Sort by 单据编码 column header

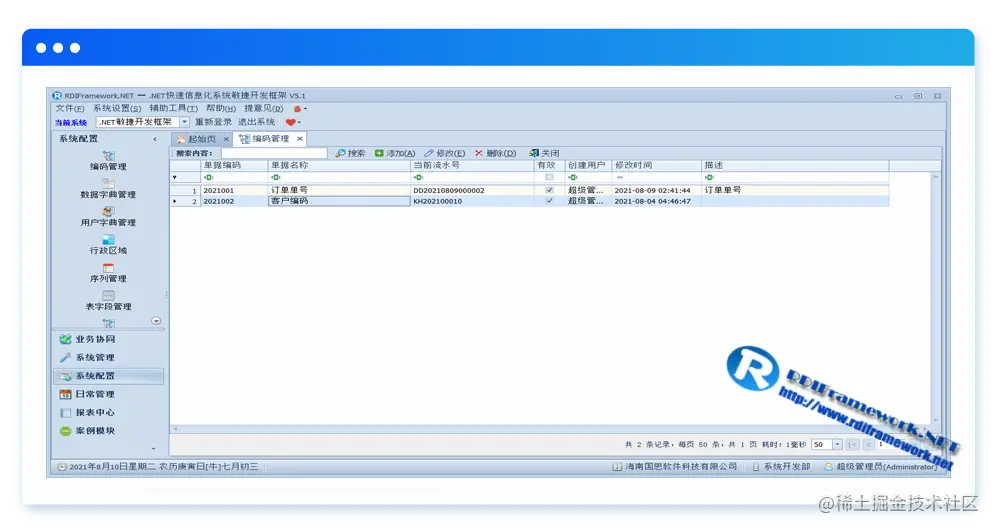pos(234,165)
